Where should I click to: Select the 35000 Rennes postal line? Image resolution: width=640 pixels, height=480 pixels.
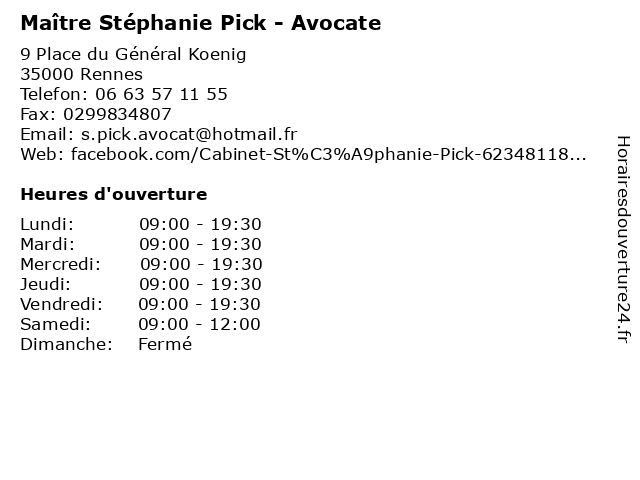point(81,74)
